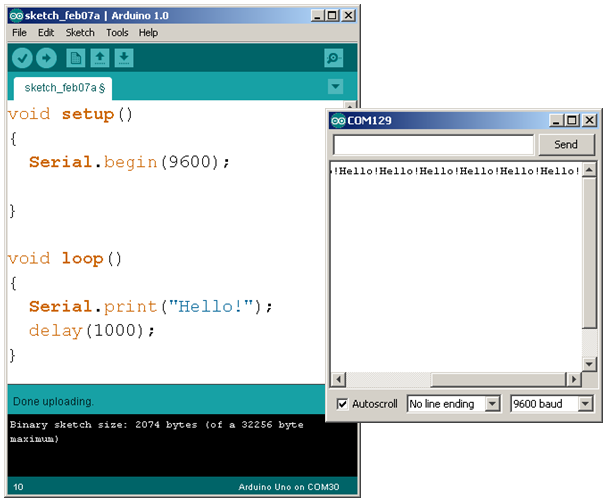Screen dimensions: 607x500
Task: Create a new sketch with New icon
Action: tap(75, 58)
